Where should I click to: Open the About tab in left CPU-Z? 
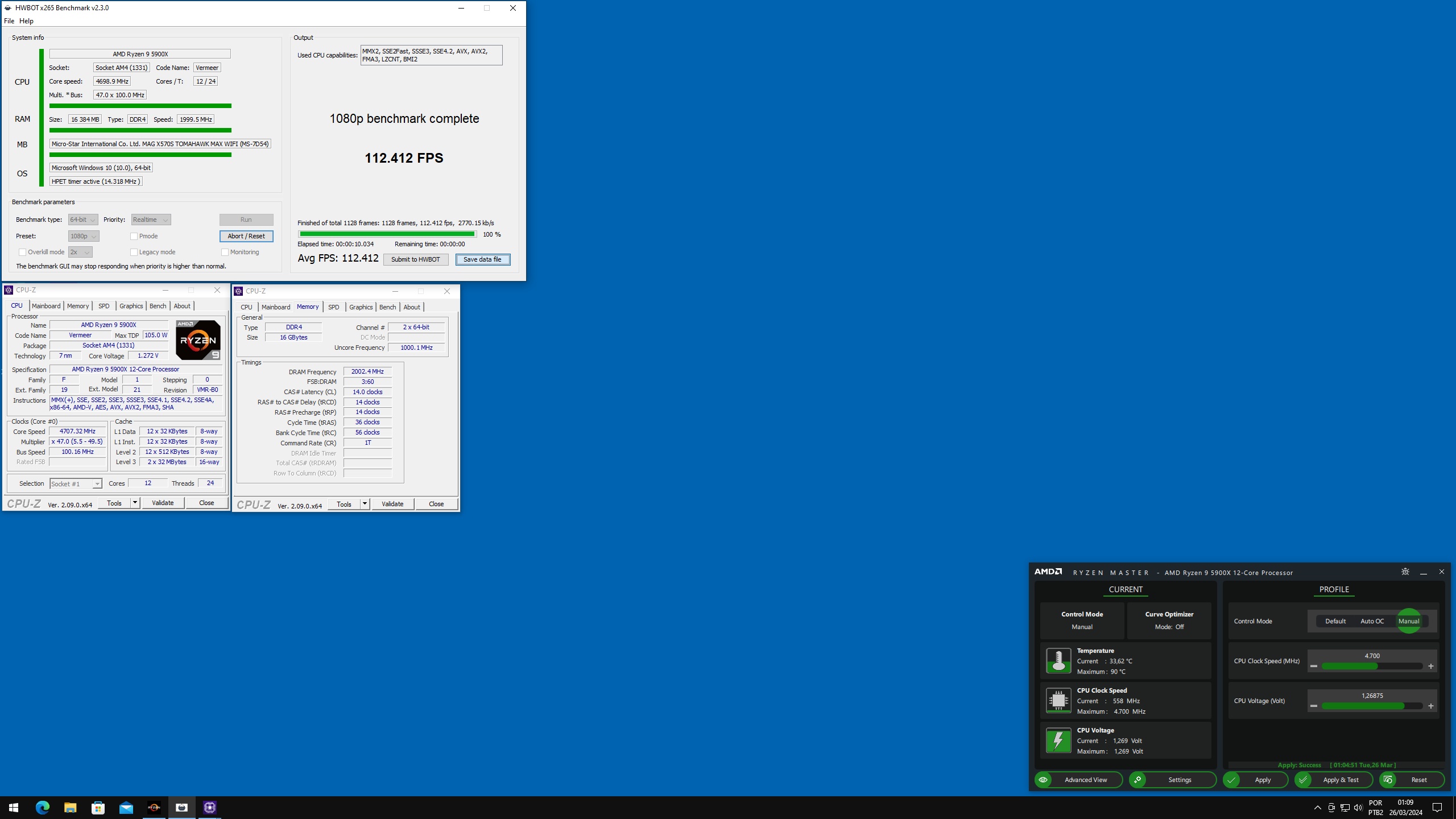tap(182, 306)
